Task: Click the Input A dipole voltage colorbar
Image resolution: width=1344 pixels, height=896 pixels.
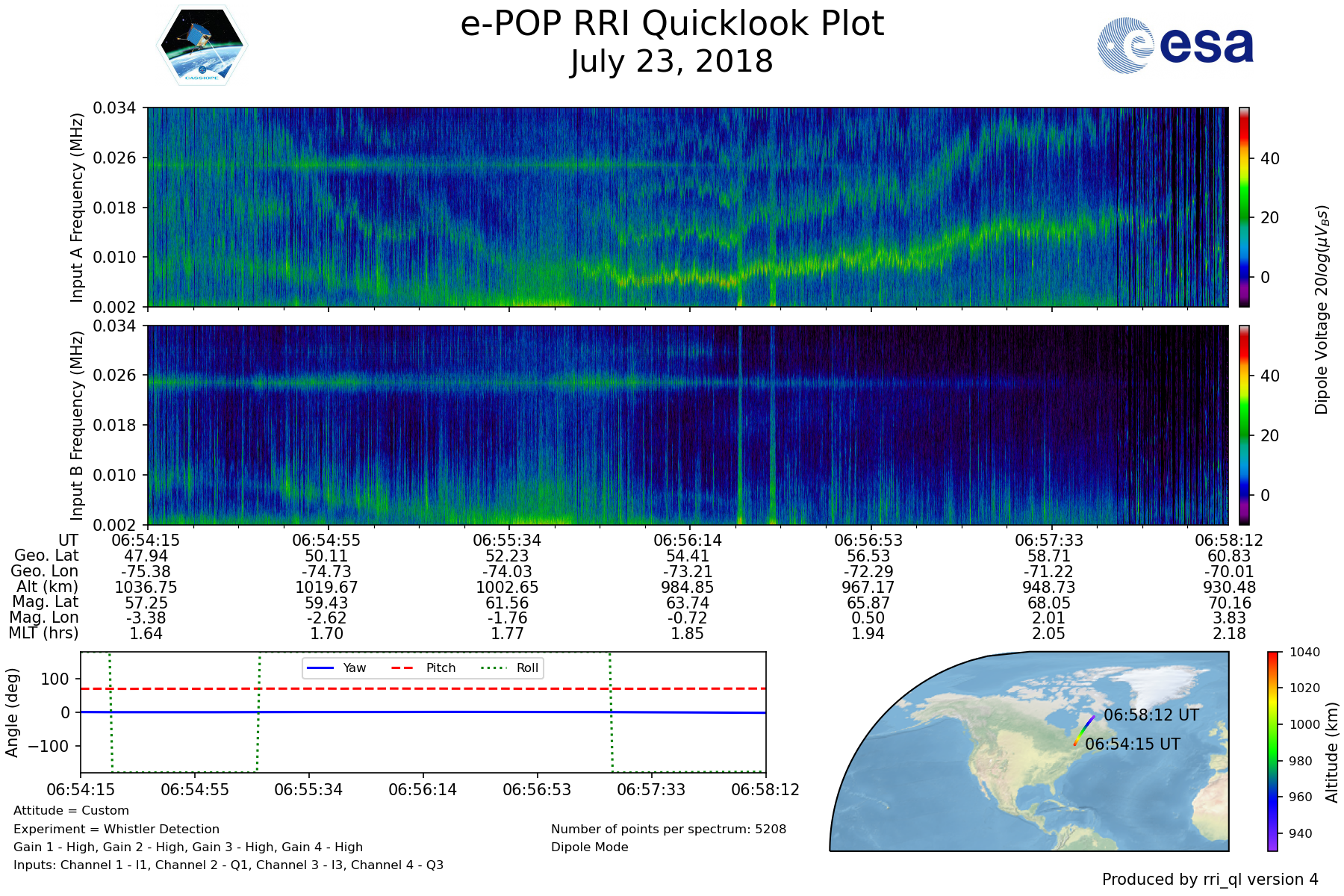Action: (x=1244, y=207)
